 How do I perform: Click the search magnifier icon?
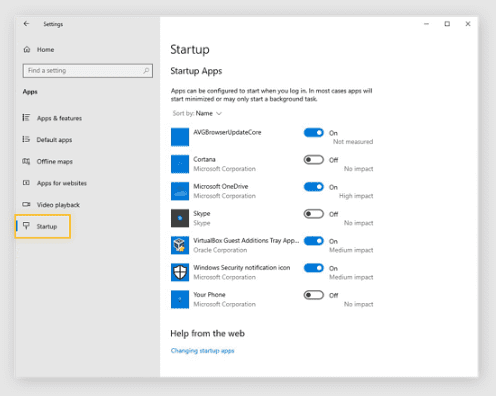(x=146, y=71)
